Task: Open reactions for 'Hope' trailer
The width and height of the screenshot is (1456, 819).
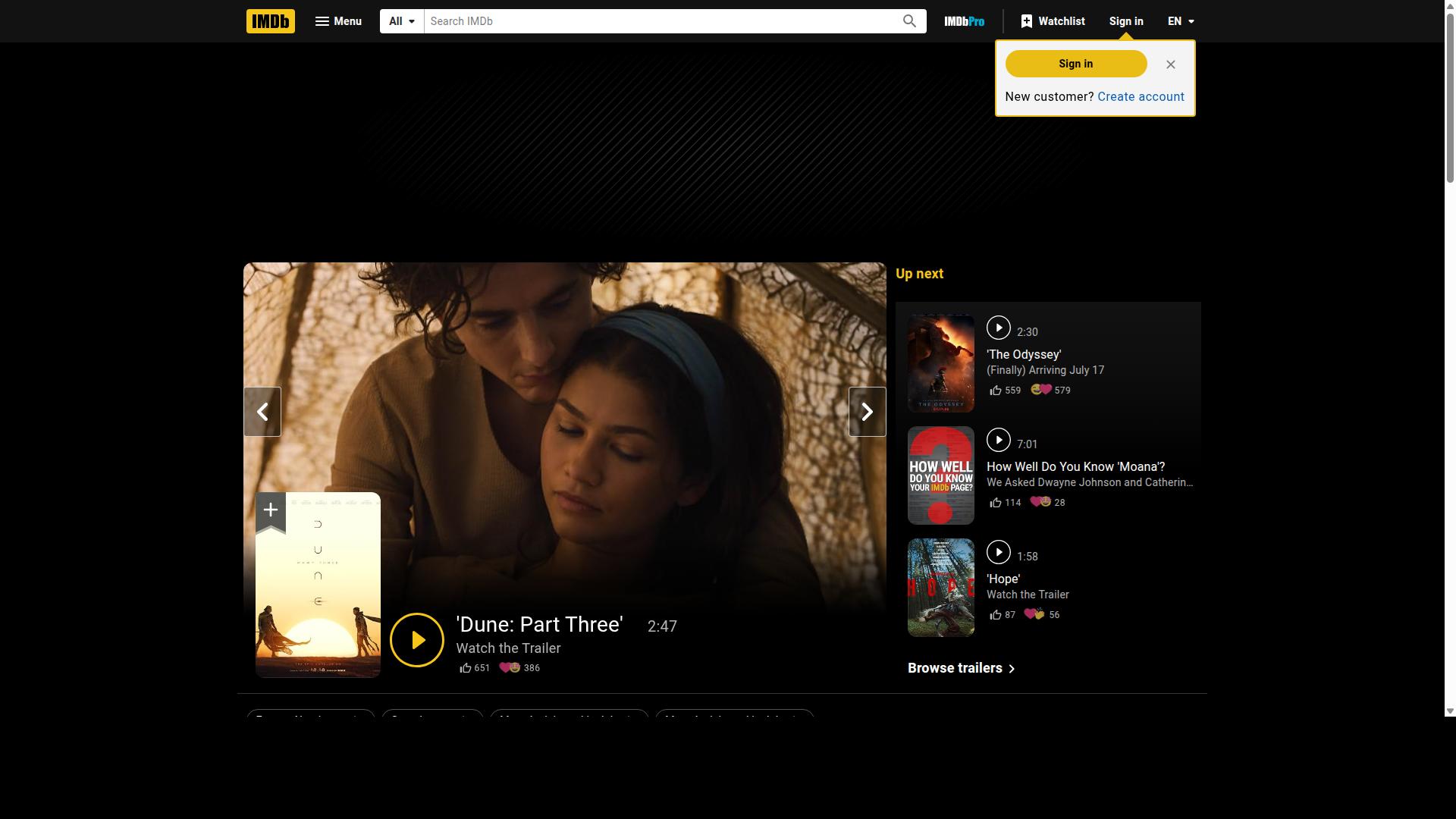Action: click(x=1042, y=615)
